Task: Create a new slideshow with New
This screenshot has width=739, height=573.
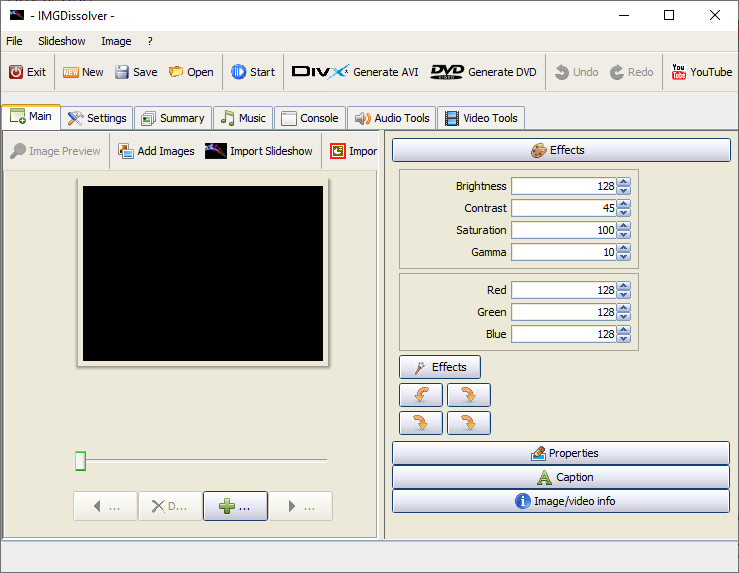Action: [83, 72]
